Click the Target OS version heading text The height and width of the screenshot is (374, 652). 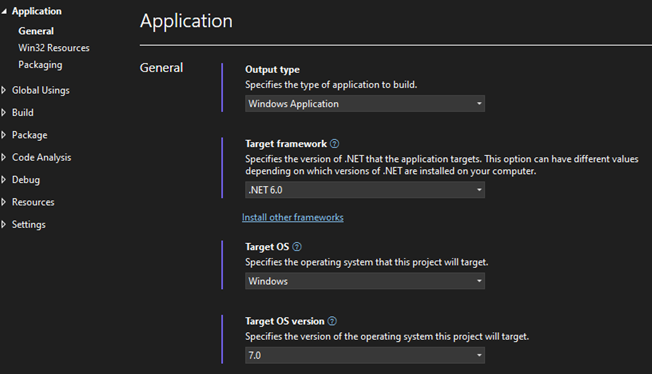[285, 321]
